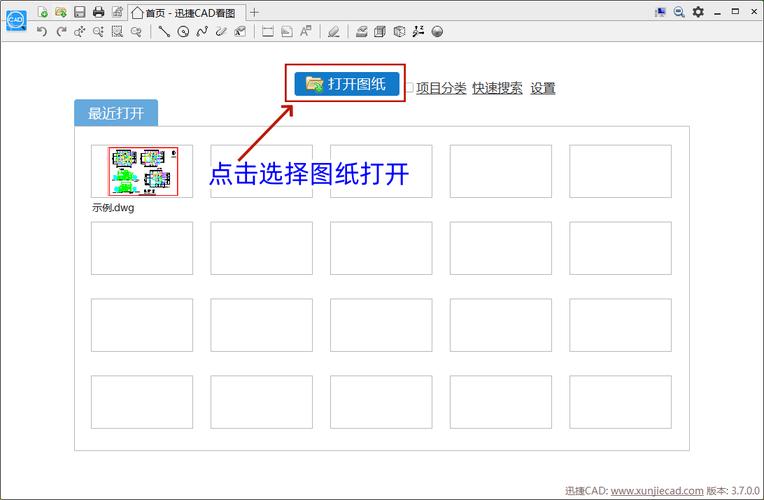
Task: Select the eraser tool
Action: [x=334, y=32]
